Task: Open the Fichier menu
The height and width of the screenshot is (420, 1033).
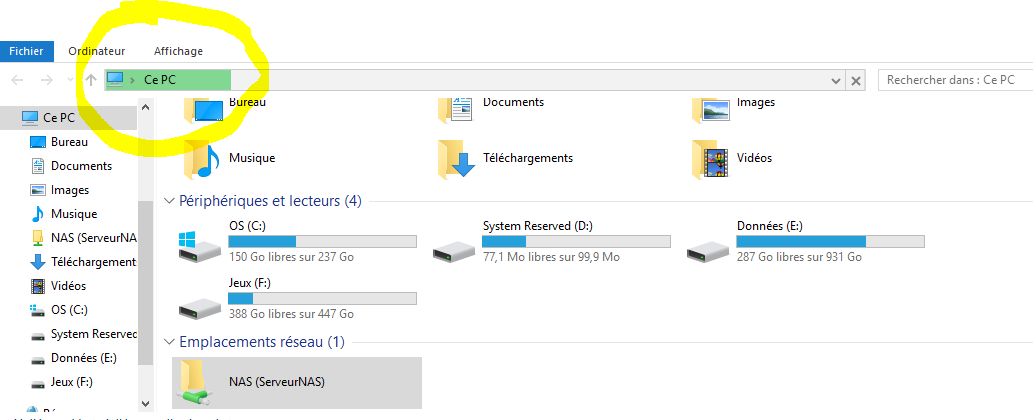Action: (x=26, y=51)
